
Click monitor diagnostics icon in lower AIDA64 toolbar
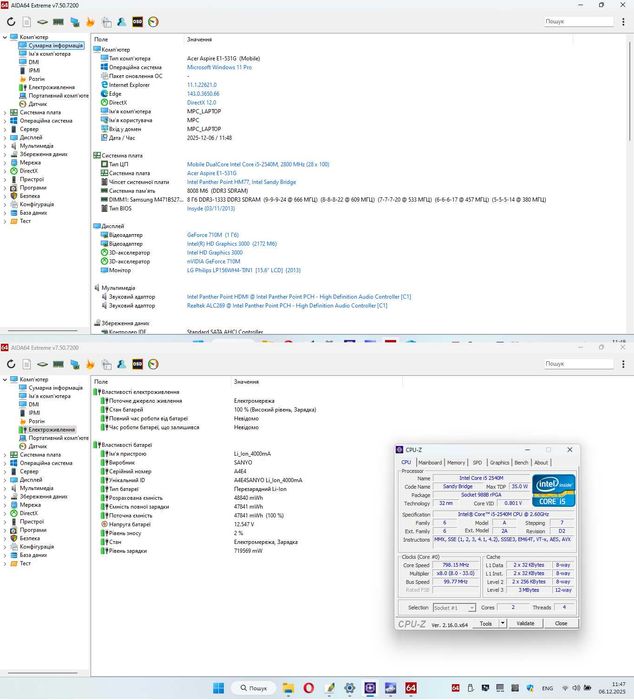point(75,364)
